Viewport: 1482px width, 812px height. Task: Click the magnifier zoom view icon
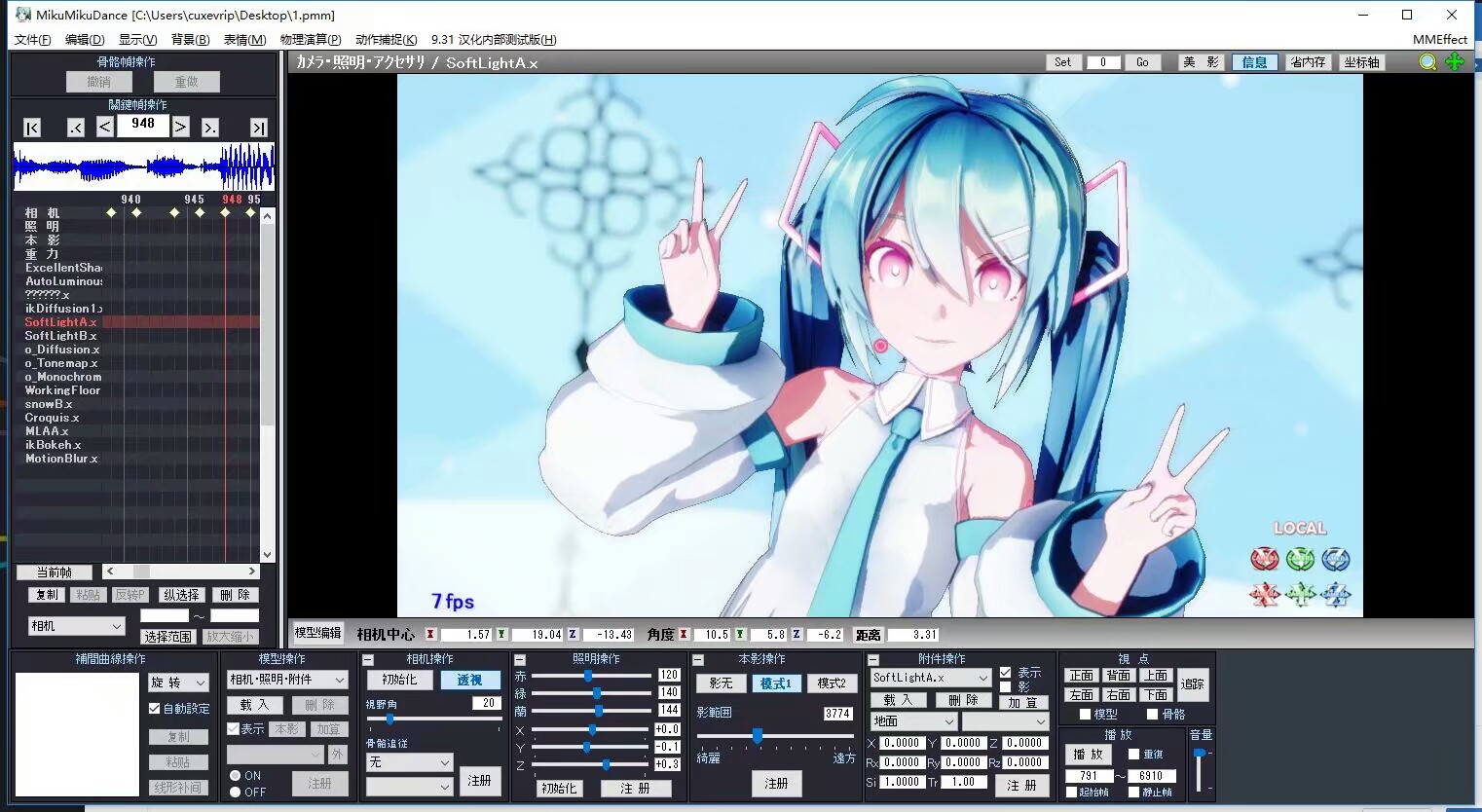point(1427,62)
